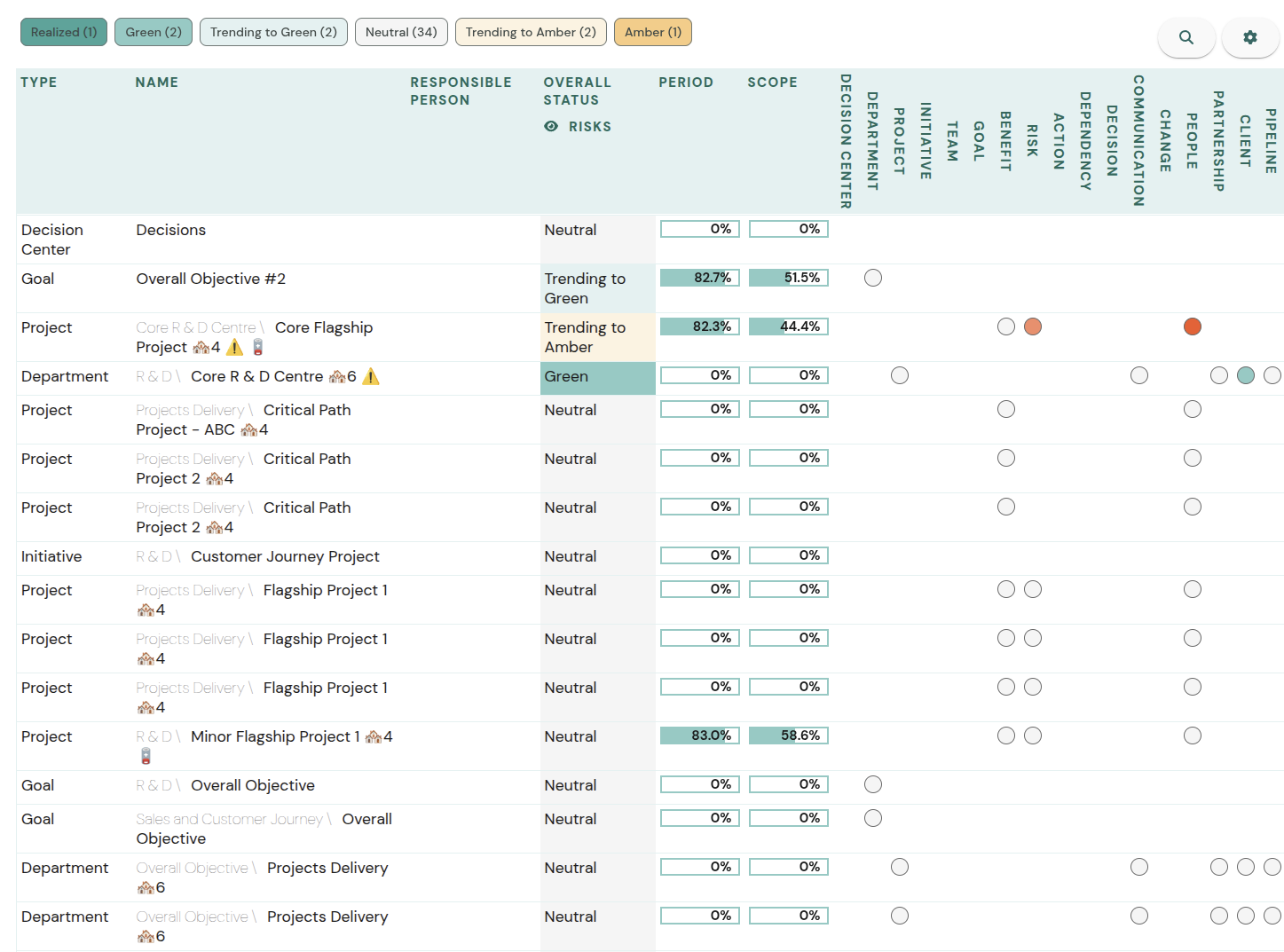The height and width of the screenshot is (952, 1284).
Task: Open Minor Flagship Project 1 link
Action: [x=275, y=736]
